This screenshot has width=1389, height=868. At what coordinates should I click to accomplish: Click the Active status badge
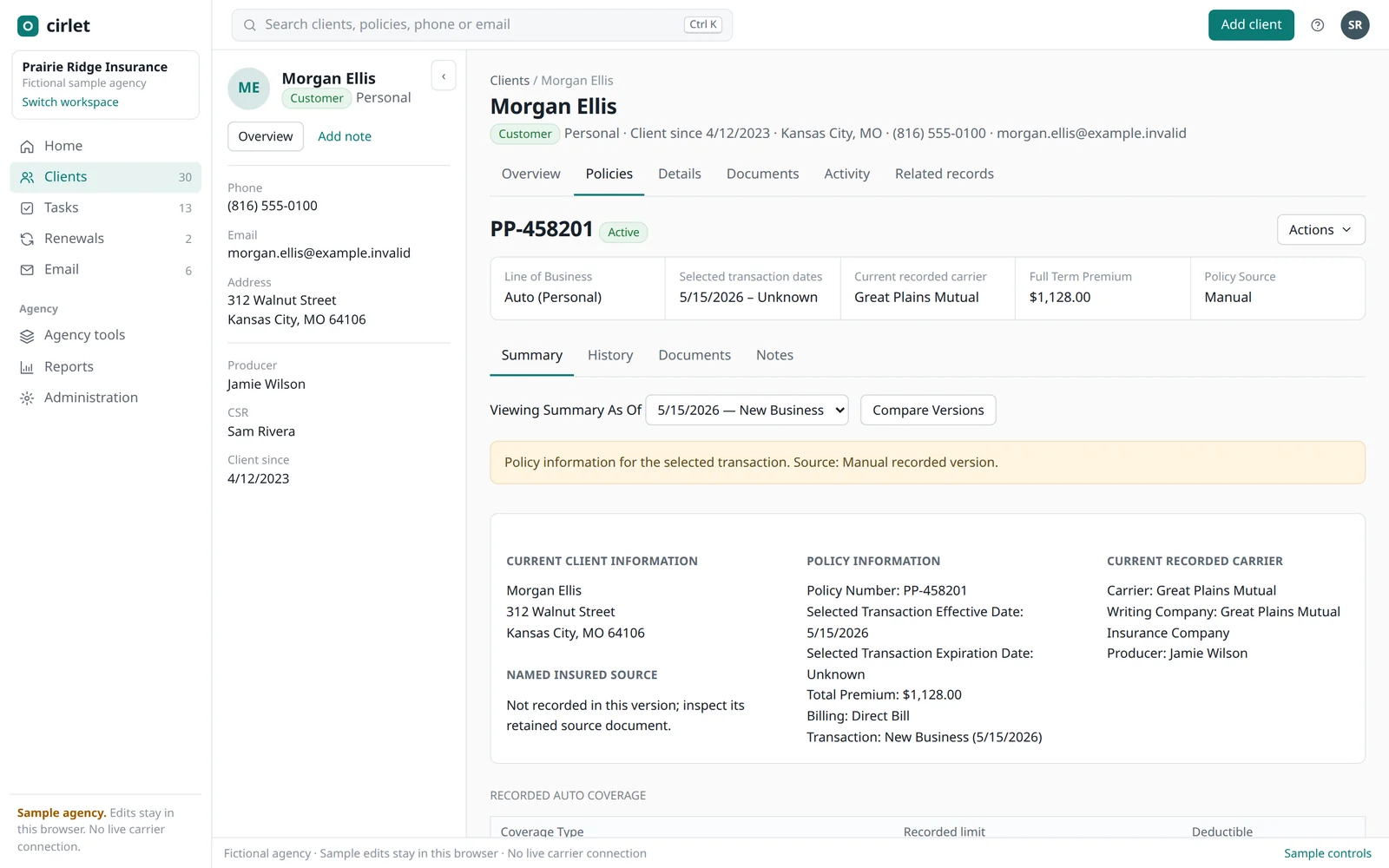click(623, 232)
